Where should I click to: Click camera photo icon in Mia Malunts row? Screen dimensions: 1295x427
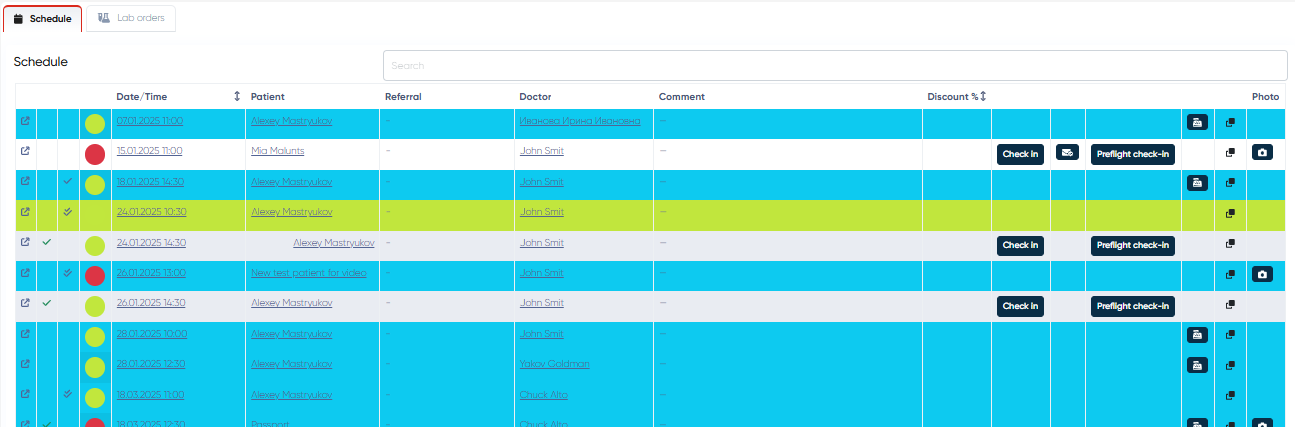click(x=1262, y=153)
